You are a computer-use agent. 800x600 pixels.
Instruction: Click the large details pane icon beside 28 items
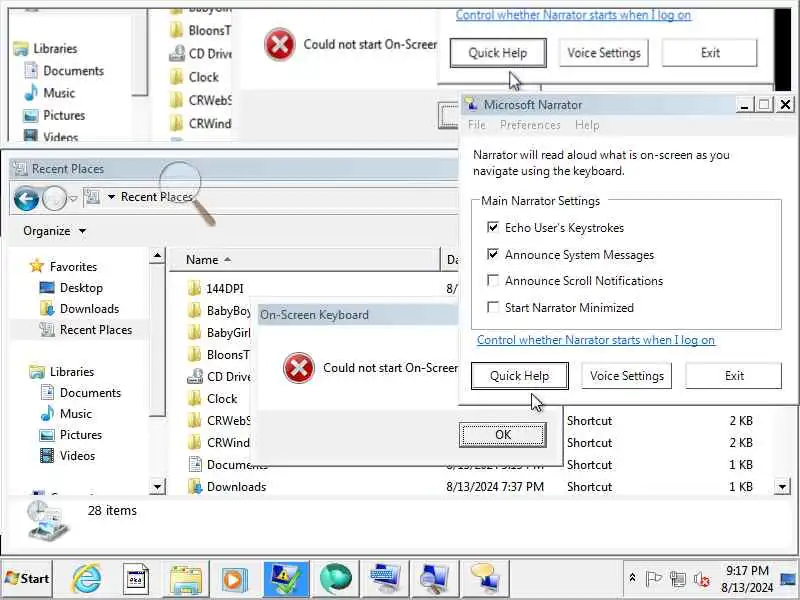[x=47, y=520]
